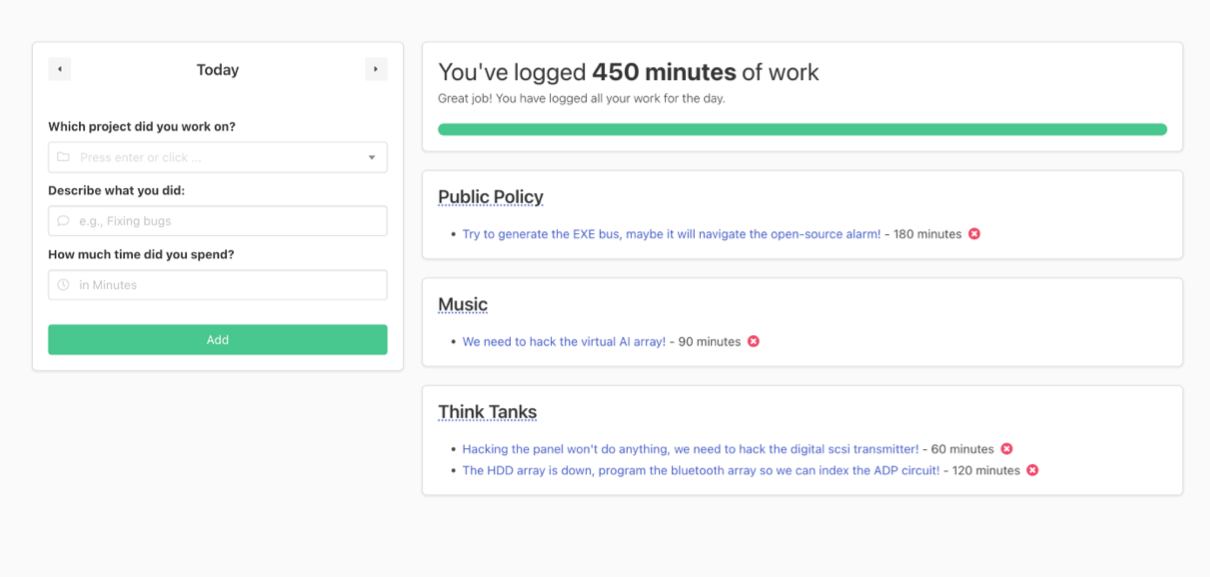The height and width of the screenshot is (577, 1210).
Task: Remove the 120 minutes HDD array entry
Action: tap(1032, 470)
